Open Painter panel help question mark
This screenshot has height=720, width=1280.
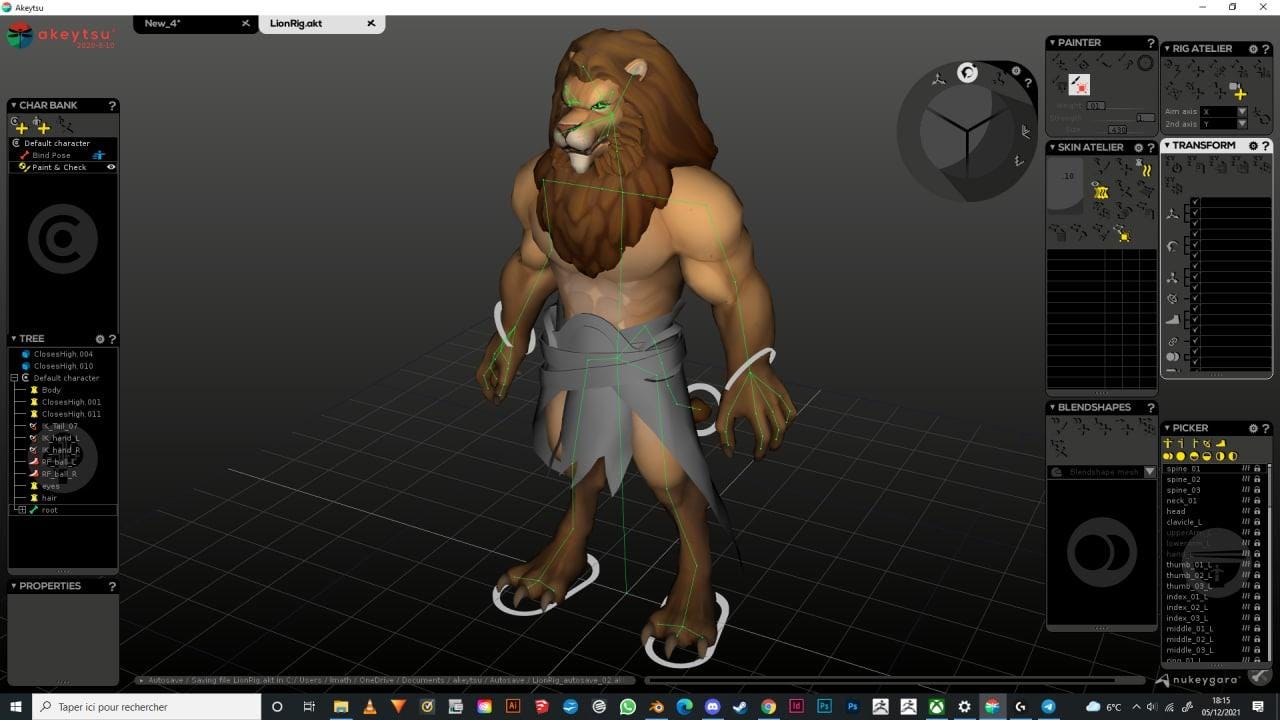1151,43
